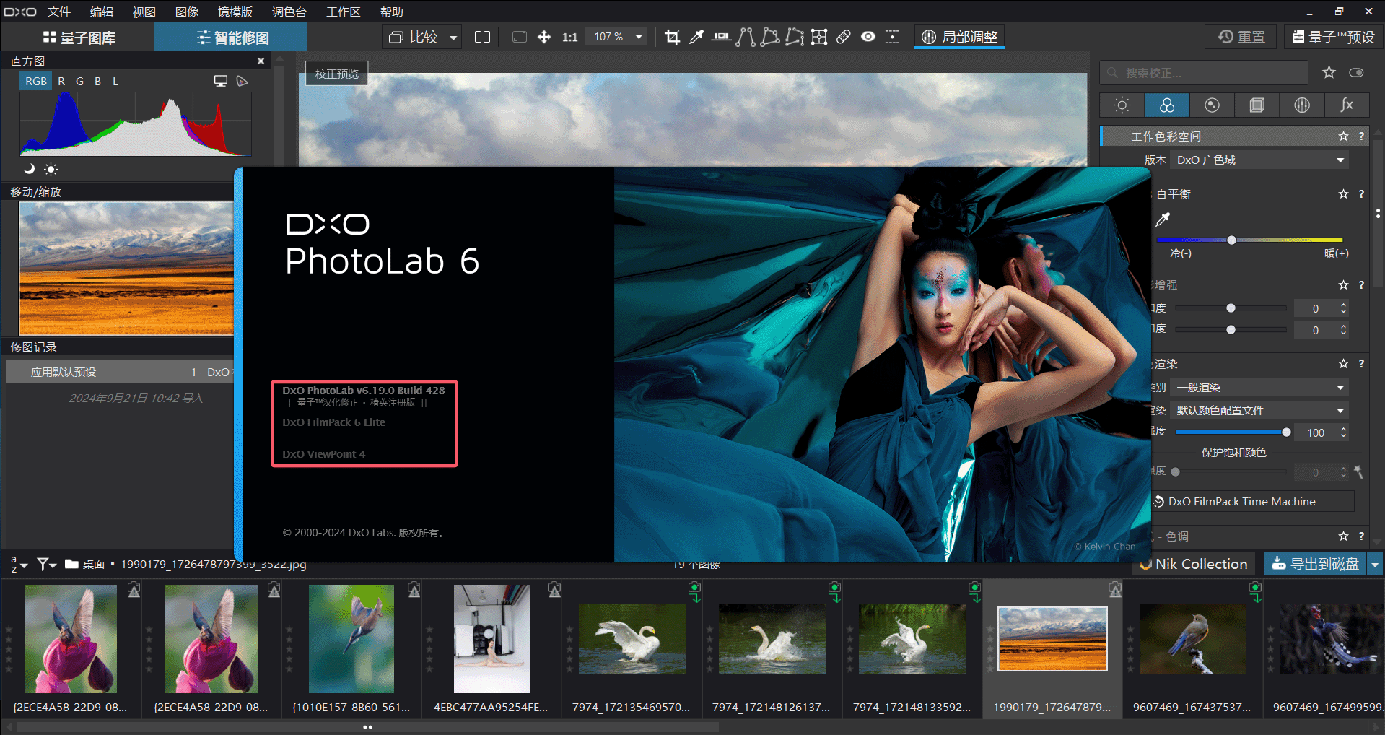This screenshot has width=1385, height=735.
Task: Open the filmstrip filter funnel
Action: (x=46, y=564)
